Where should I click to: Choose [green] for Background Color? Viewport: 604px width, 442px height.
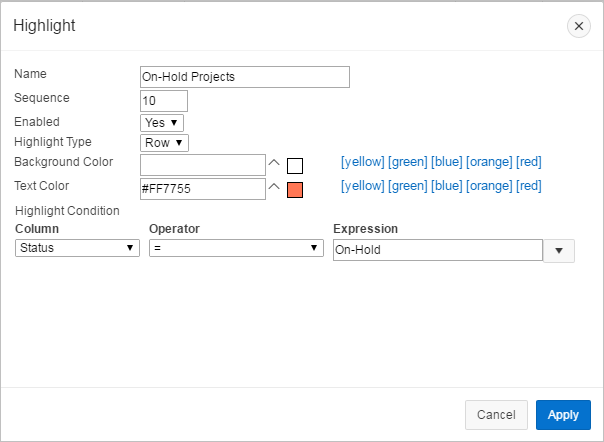pos(408,162)
